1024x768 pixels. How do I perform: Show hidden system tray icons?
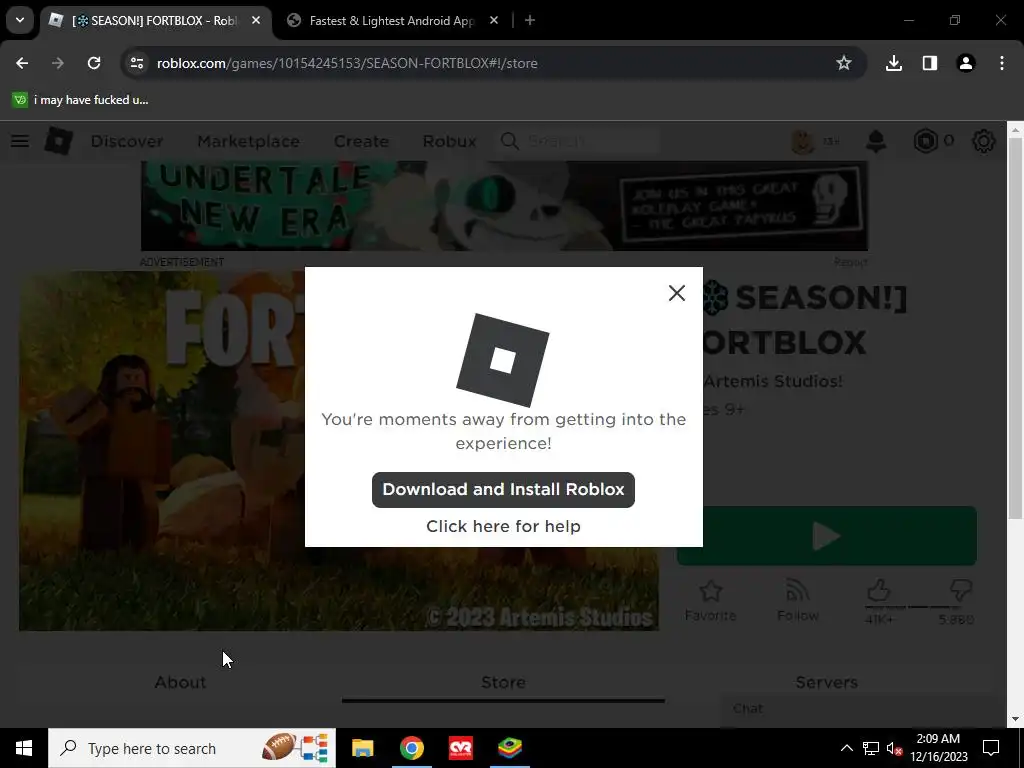(x=846, y=748)
